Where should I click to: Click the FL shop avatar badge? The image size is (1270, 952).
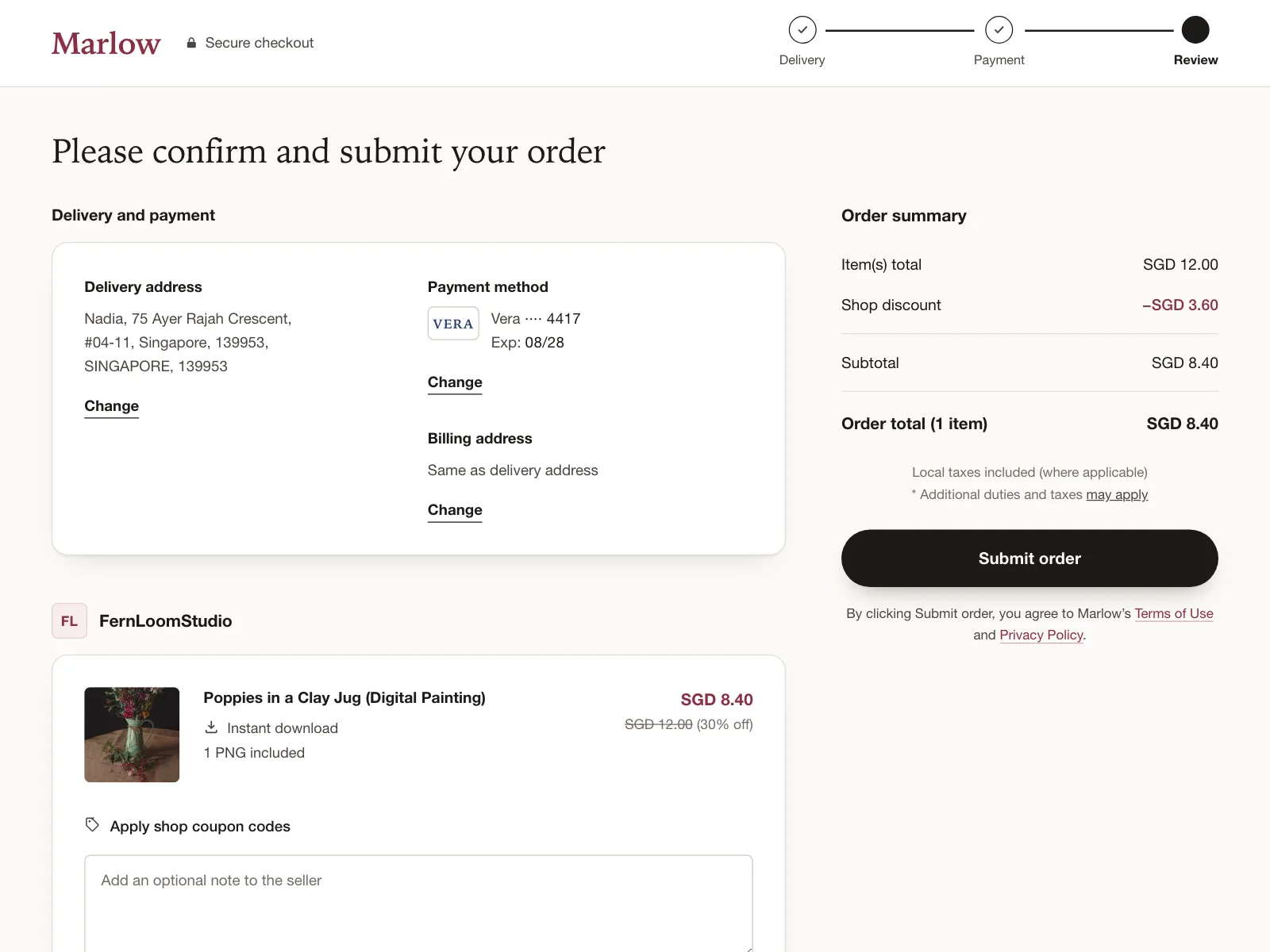click(69, 621)
